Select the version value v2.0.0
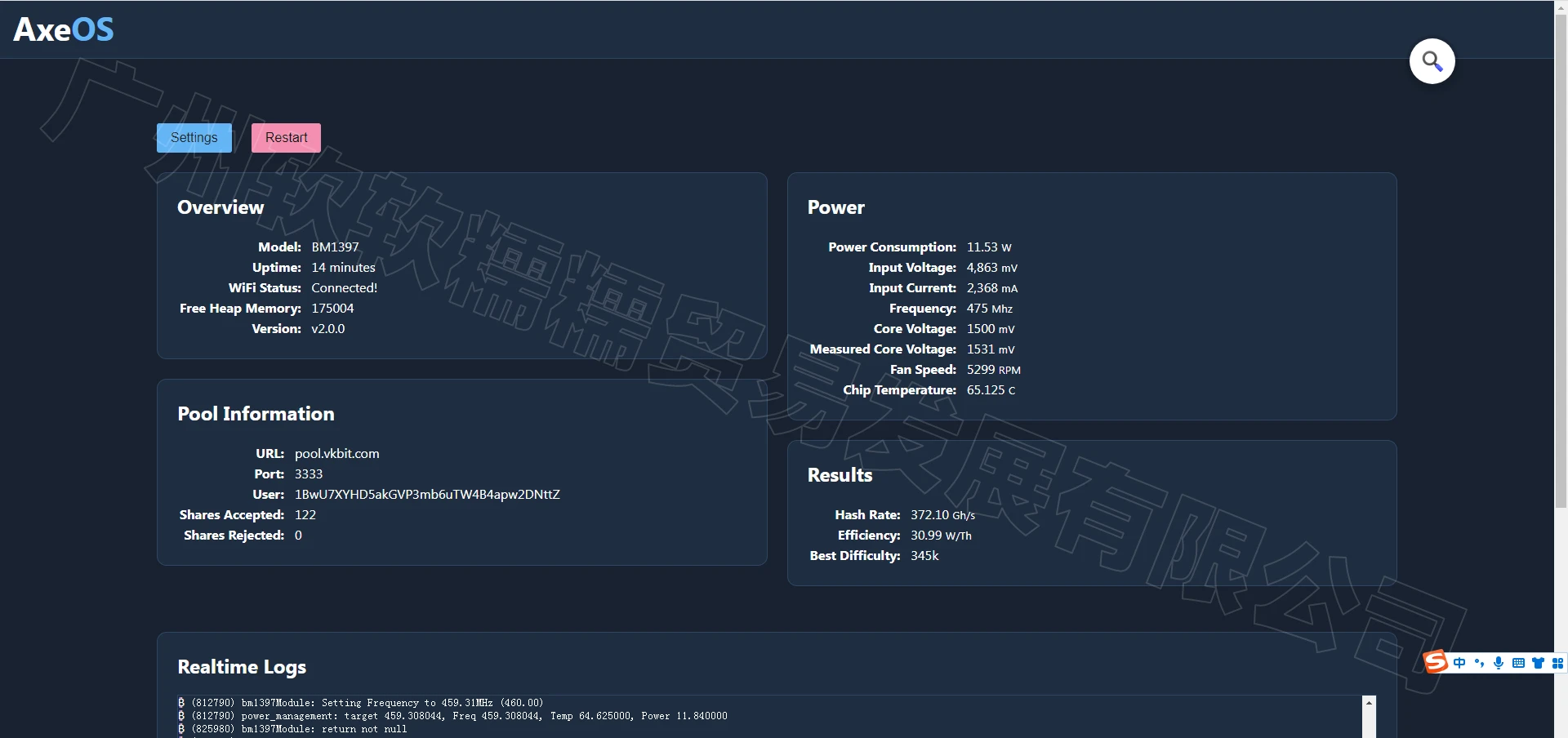The width and height of the screenshot is (1568, 738). [x=327, y=329]
